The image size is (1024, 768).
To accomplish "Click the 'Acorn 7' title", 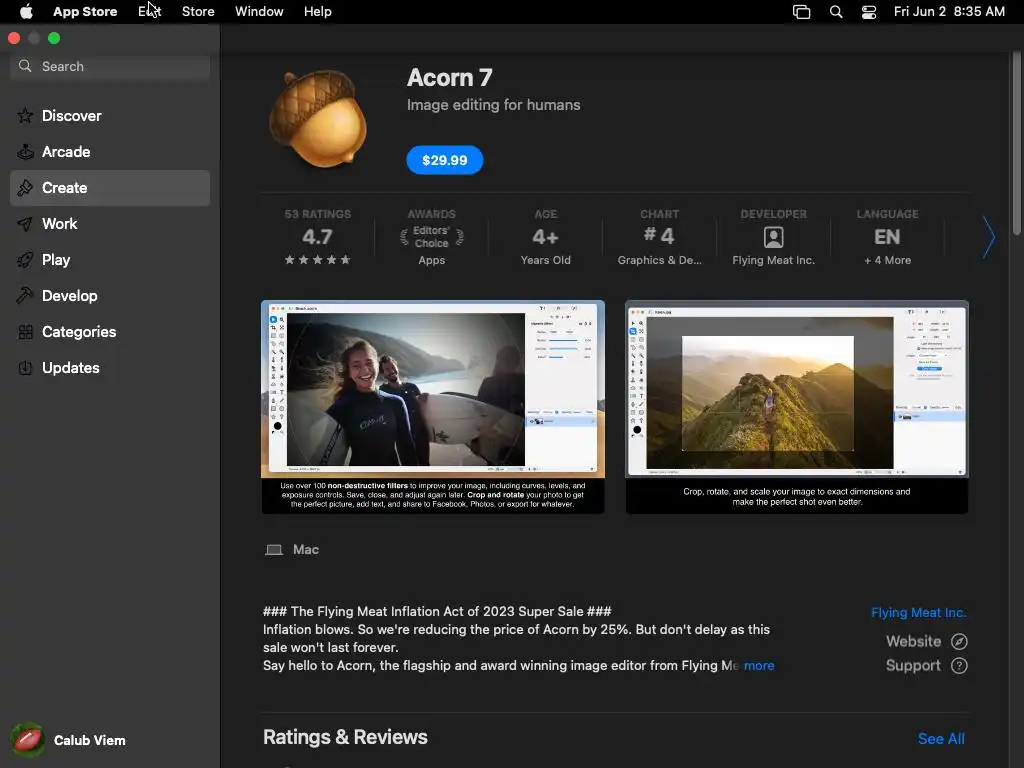I will [x=449, y=78].
